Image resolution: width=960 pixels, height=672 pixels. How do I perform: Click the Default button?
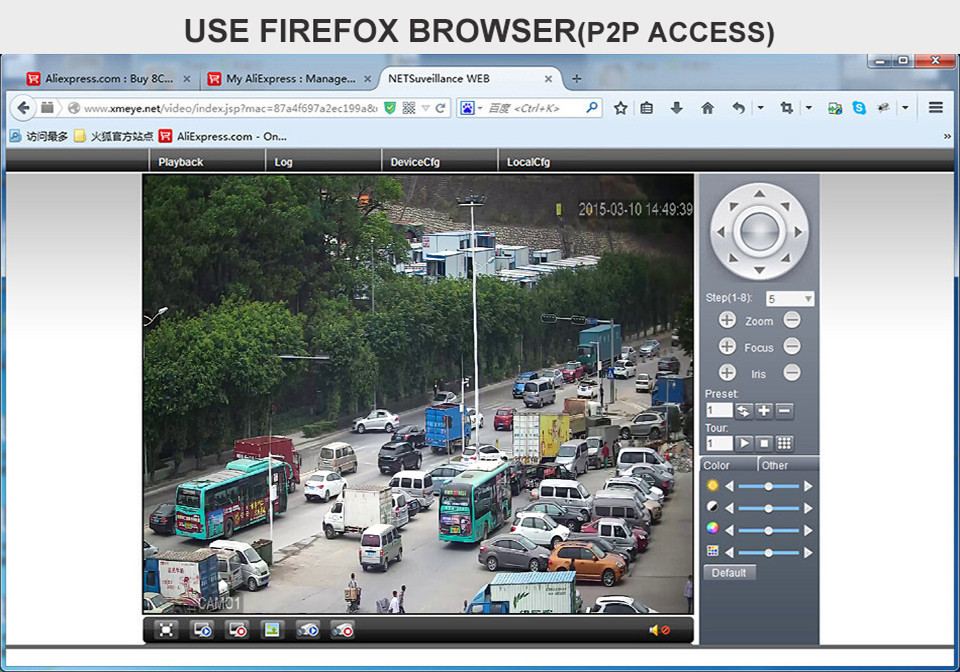730,573
